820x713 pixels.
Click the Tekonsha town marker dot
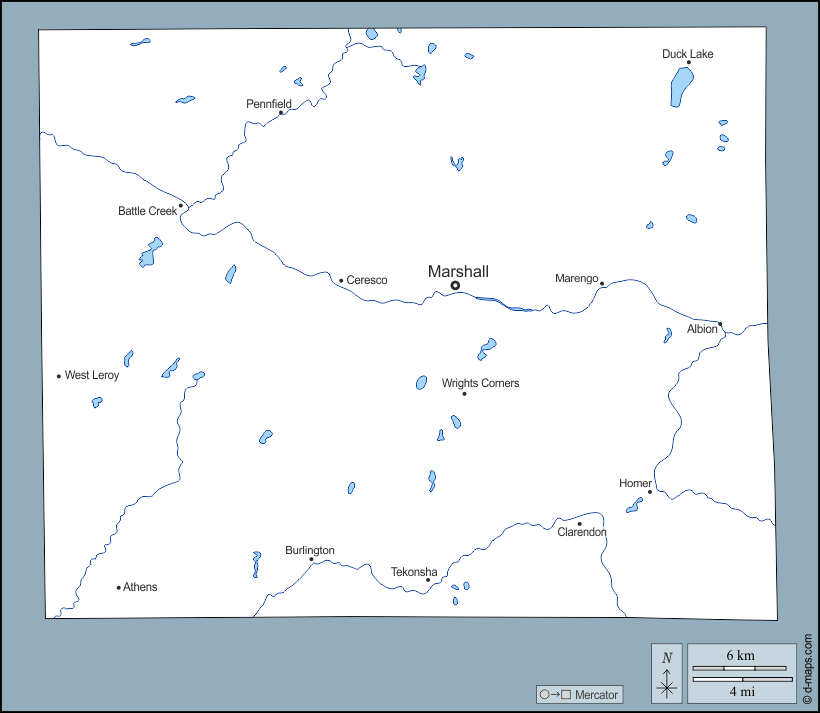[428, 580]
